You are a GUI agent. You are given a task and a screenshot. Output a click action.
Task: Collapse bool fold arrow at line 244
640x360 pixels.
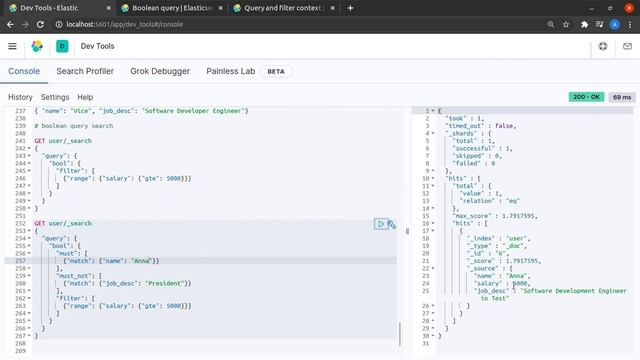coord(29,163)
